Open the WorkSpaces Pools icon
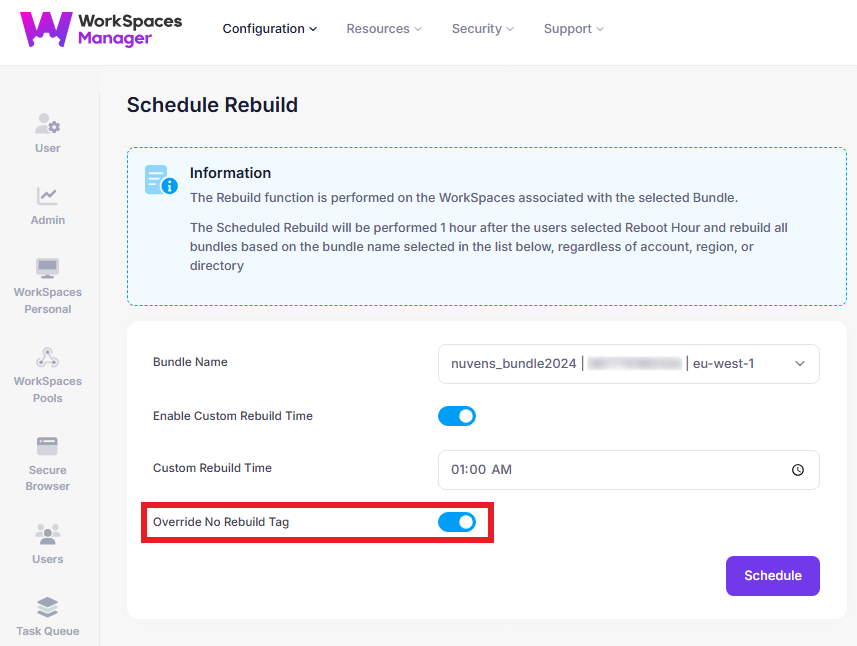Image resolution: width=857 pixels, height=646 pixels. coord(48,357)
